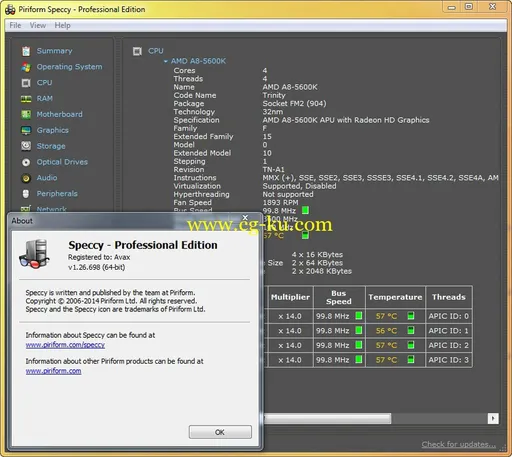Click bus speed graph icon in APIC ID: 1 row
The height and width of the screenshot is (457, 512).
click(x=359, y=330)
